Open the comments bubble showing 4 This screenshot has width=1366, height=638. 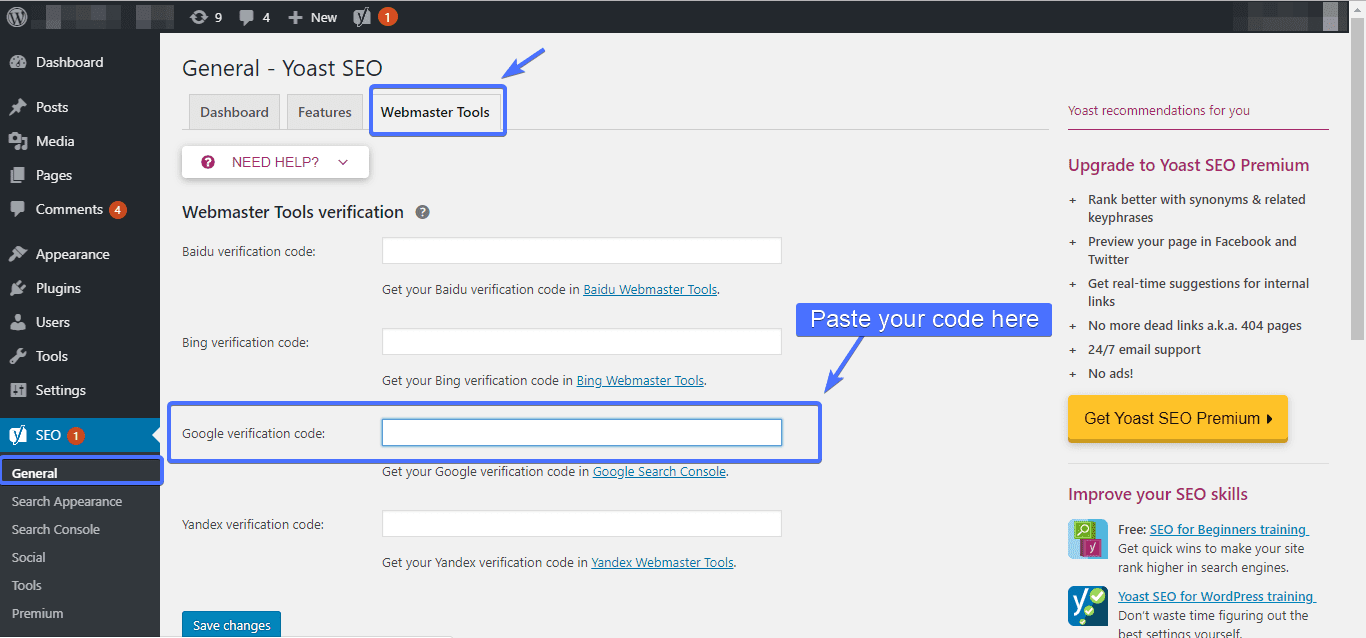coord(254,17)
